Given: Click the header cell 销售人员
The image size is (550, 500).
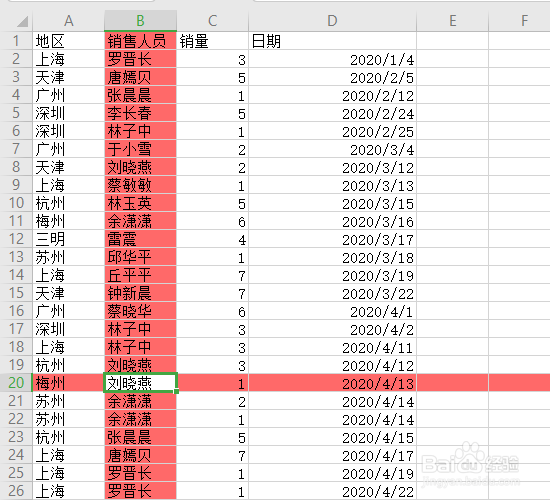Looking at the screenshot, I should click(140, 41).
